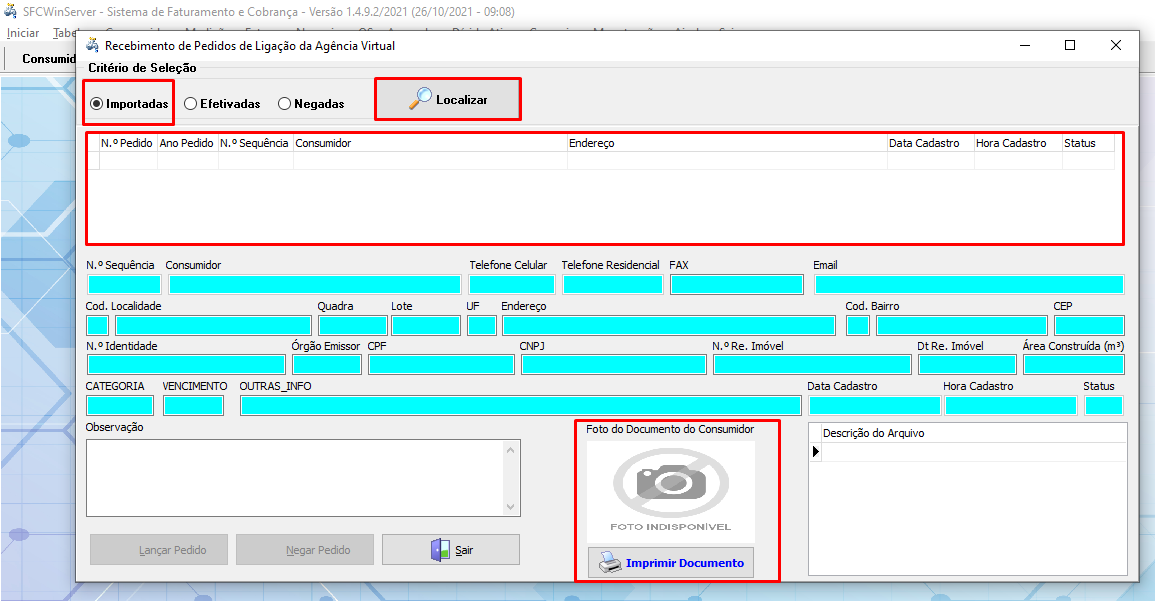Viewport: 1155px width, 601px height.
Task: Focus the CPF input field
Action: point(441,365)
